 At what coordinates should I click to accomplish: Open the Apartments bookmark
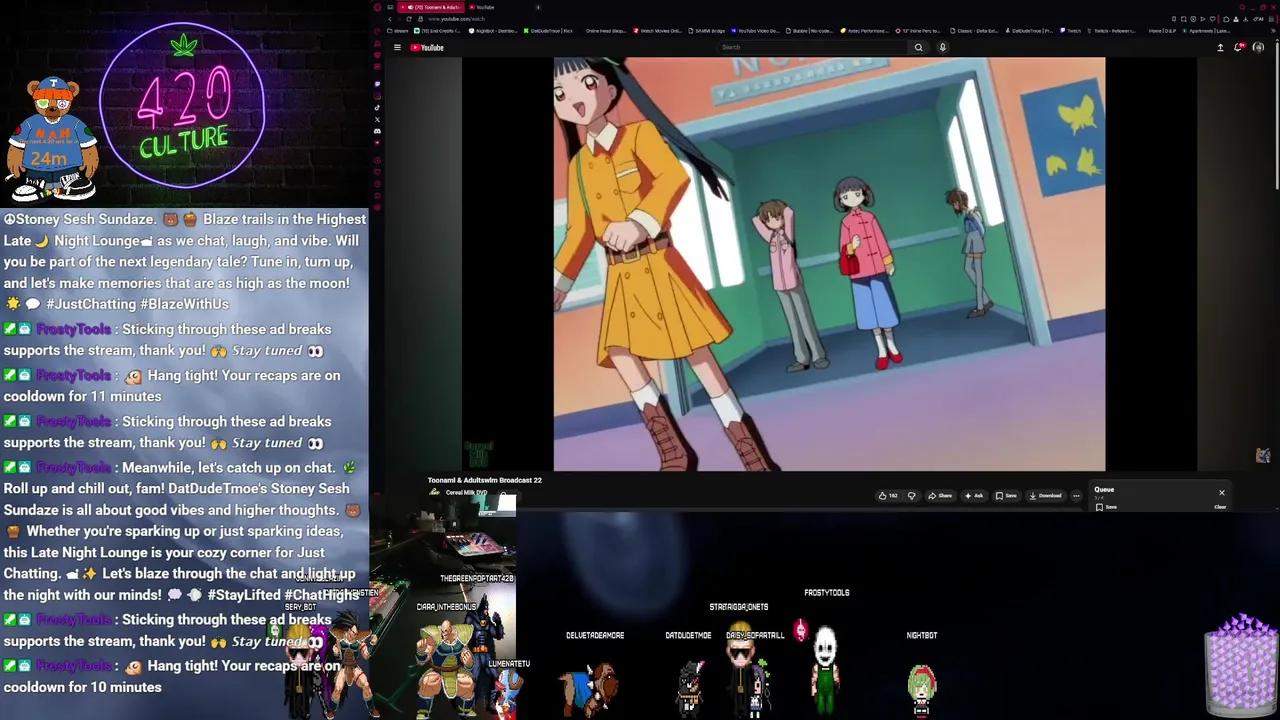pyautogui.click(x=1208, y=31)
